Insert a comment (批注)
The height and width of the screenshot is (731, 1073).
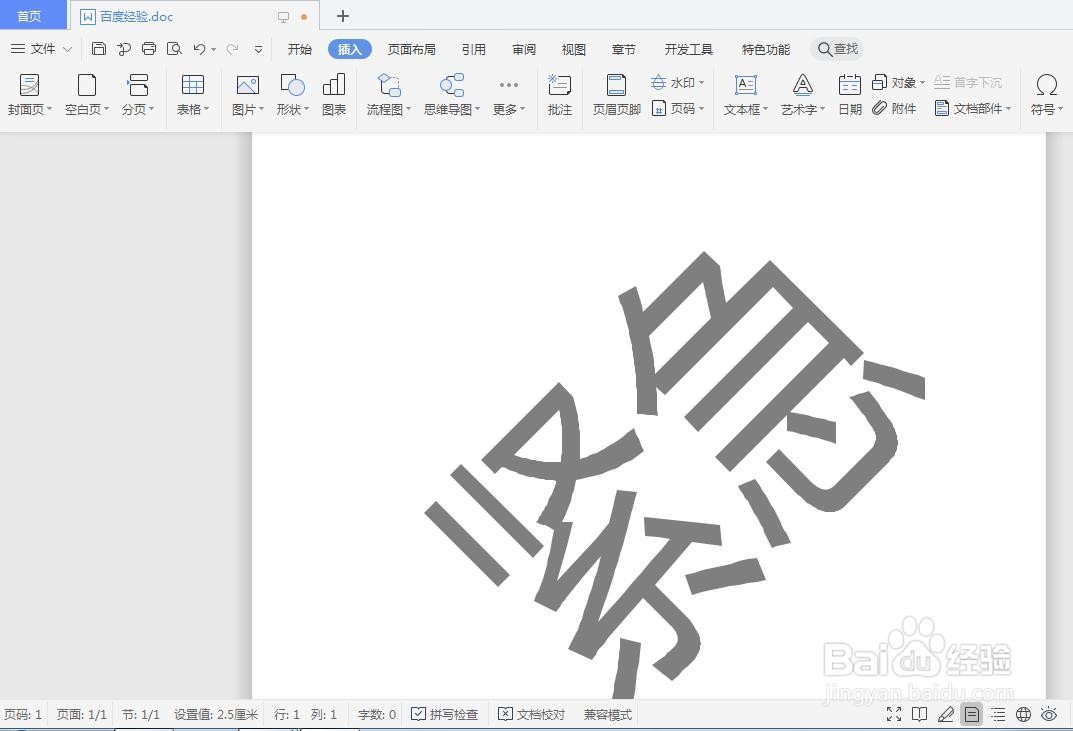(x=560, y=94)
